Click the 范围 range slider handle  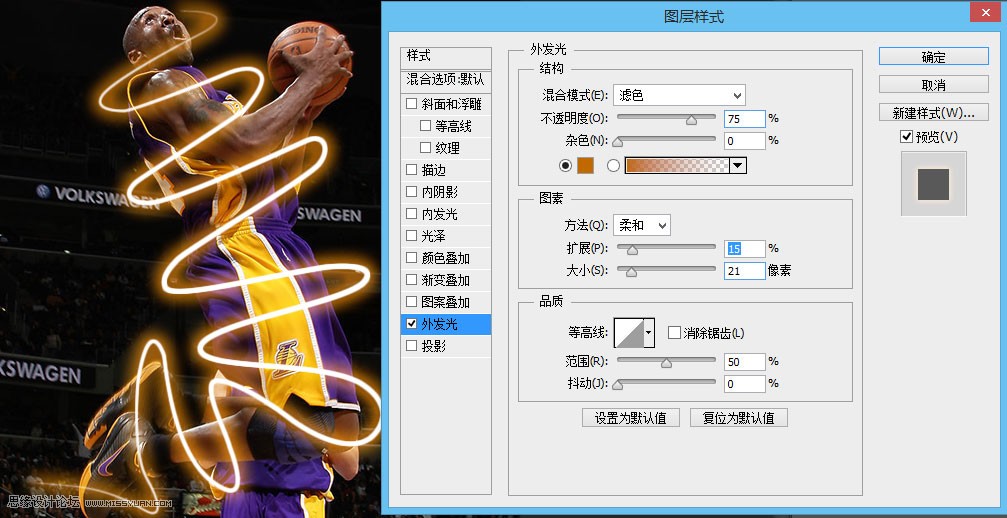click(666, 363)
